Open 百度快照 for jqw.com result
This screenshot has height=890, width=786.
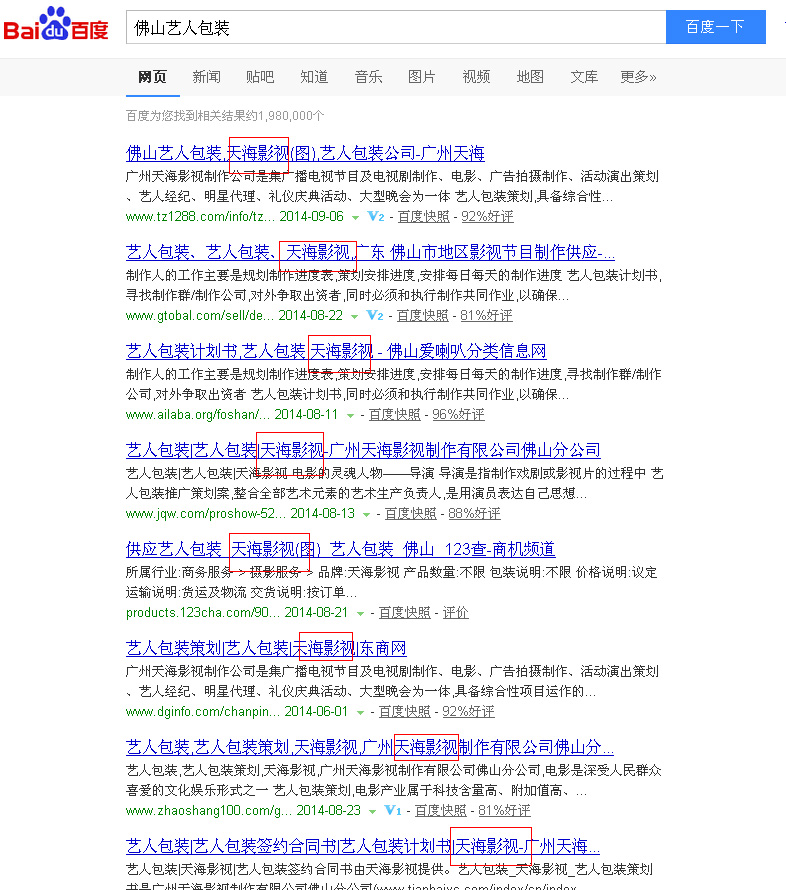pyautogui.click(x=410, y=513)
